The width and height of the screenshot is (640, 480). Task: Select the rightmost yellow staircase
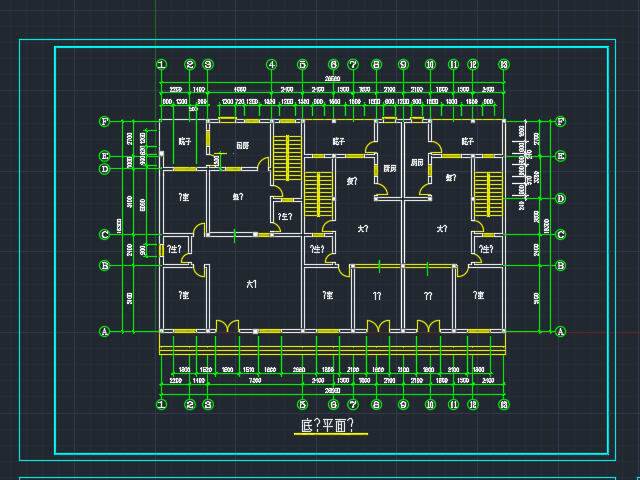(x=487, y=192)
